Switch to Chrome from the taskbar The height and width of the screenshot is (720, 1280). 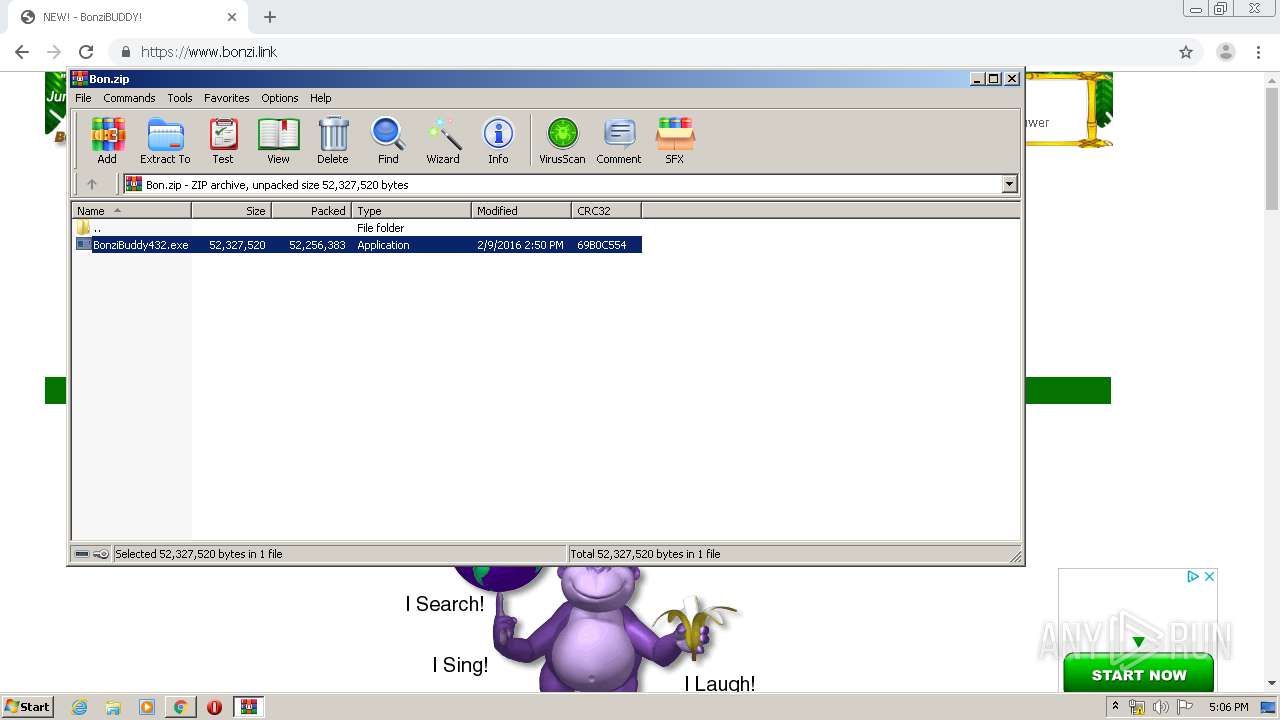click(180, 707)
